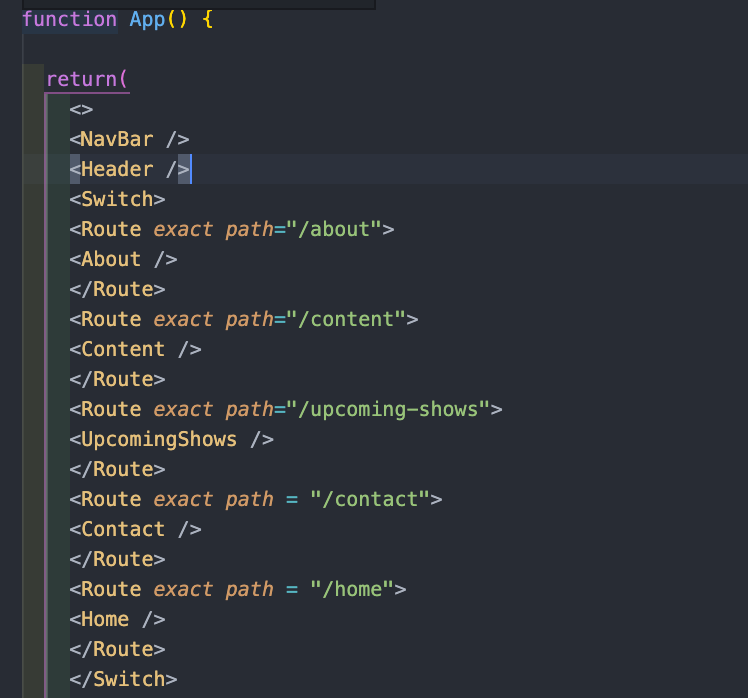This screenshot has height=698, width=748.
Task: Click the UpcomingShows component tag
Action: [x=172, y=439]
